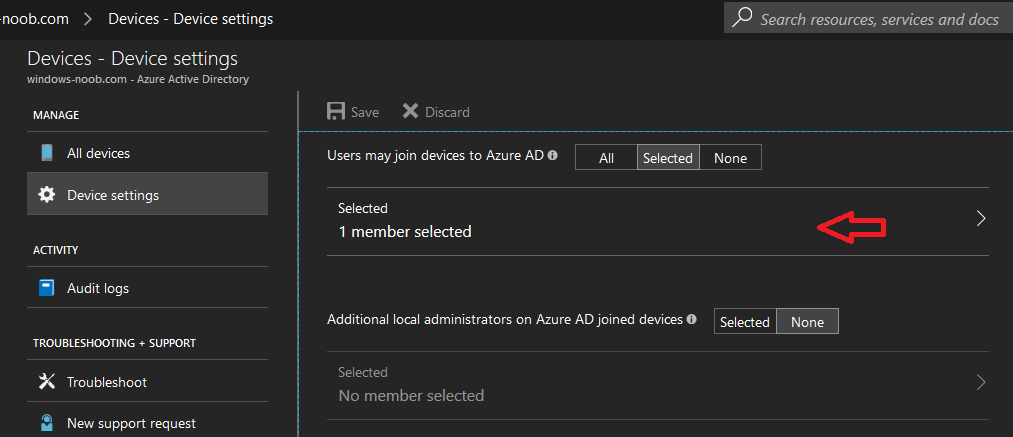
Task: Click the Save floppy disk icon
Action: point(336,112)
